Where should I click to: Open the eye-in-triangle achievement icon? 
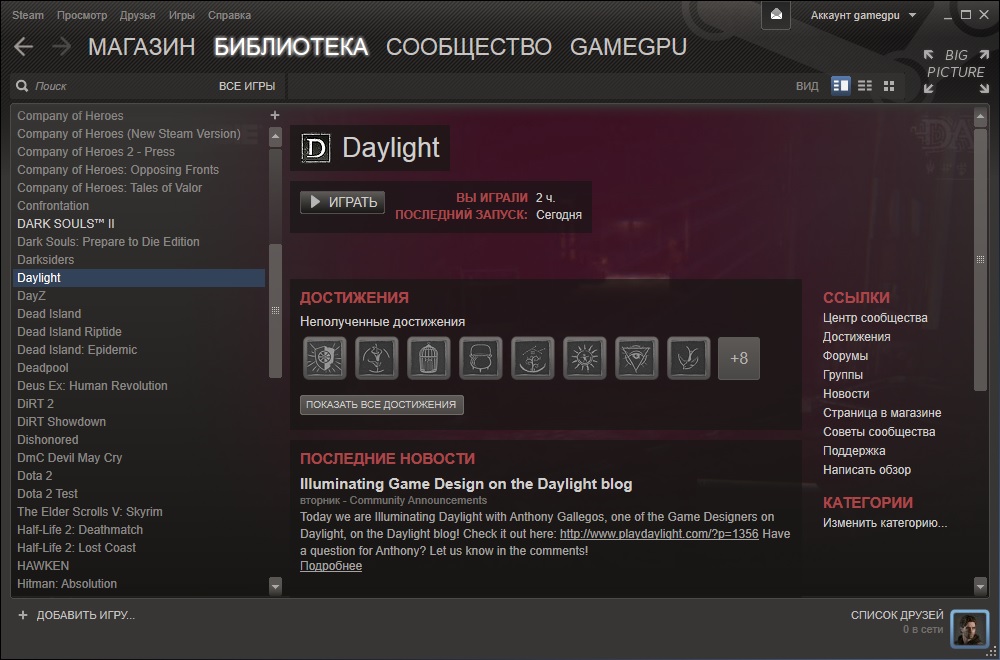click(636, 358)
